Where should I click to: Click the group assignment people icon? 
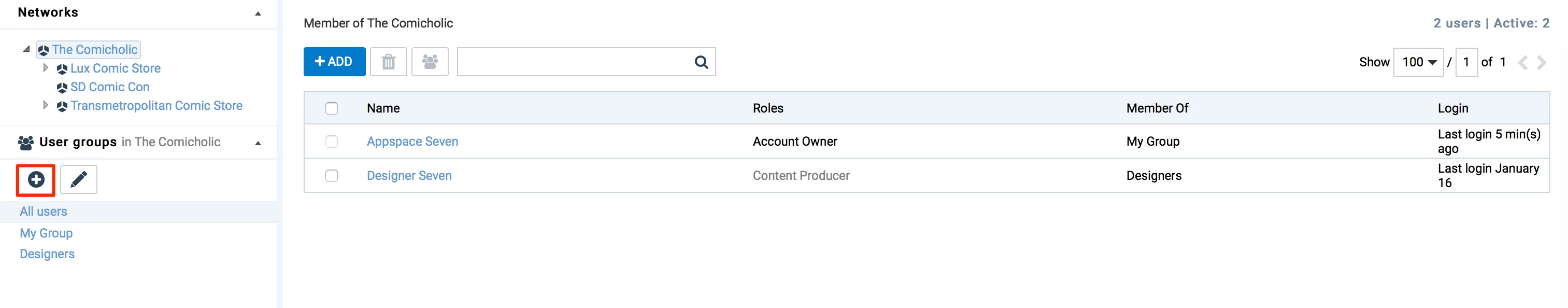(x=430, y=62)
